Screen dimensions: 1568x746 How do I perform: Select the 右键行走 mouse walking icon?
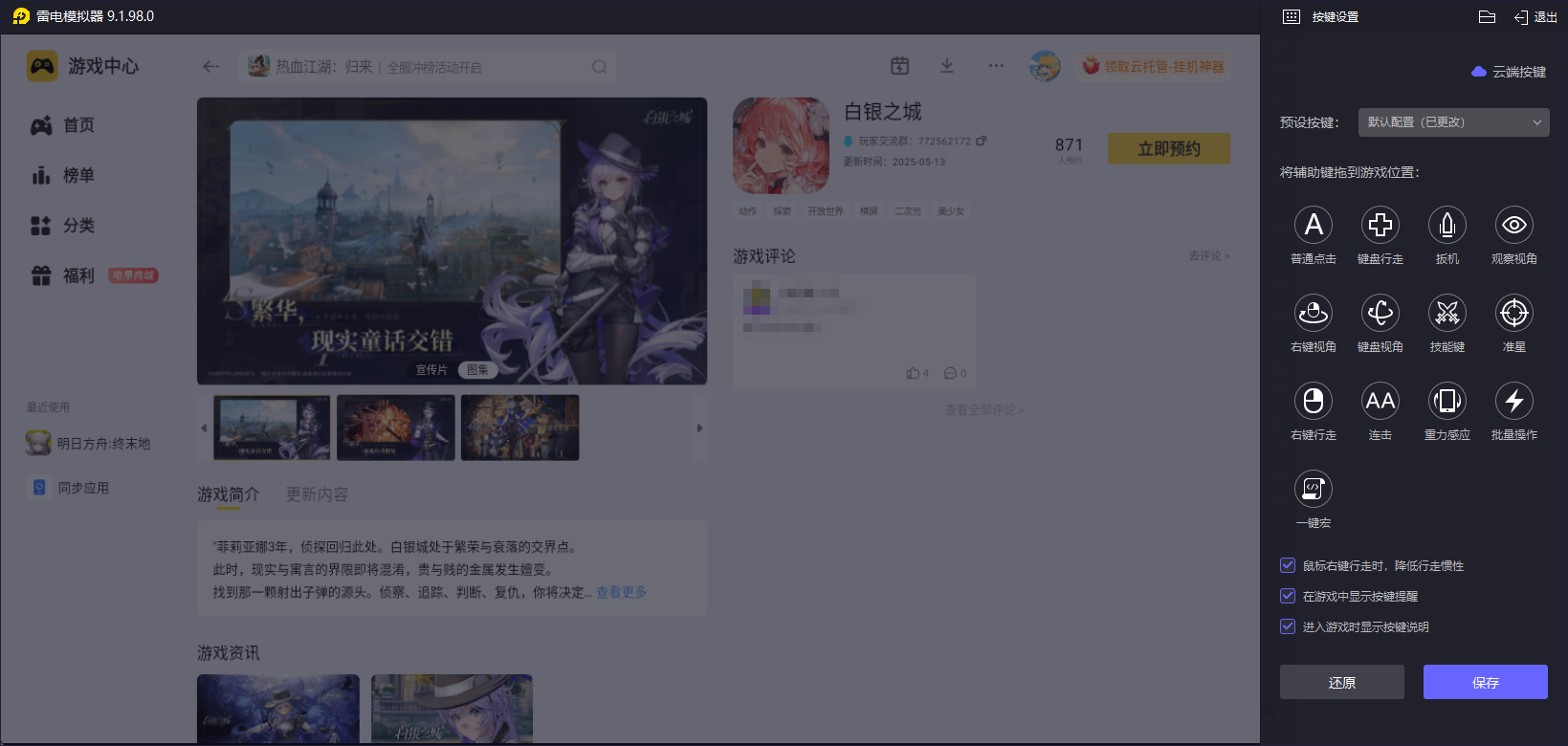(1314, 401)
